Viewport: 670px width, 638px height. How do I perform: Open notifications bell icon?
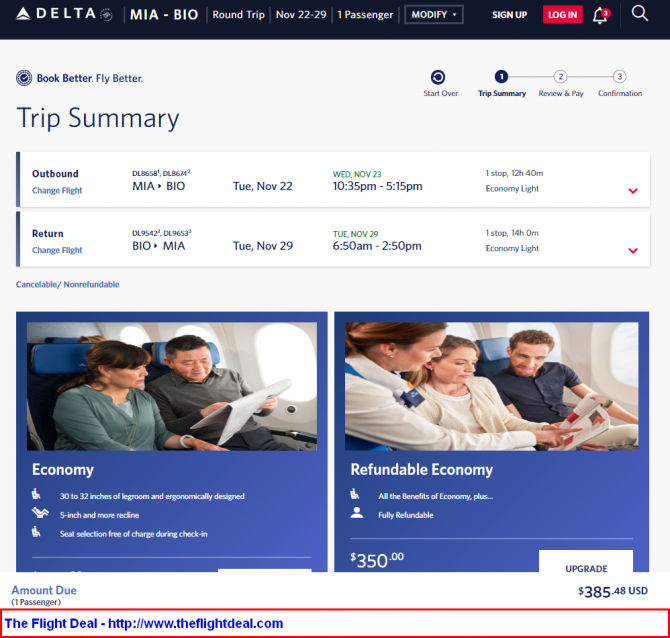pos(600,15)
